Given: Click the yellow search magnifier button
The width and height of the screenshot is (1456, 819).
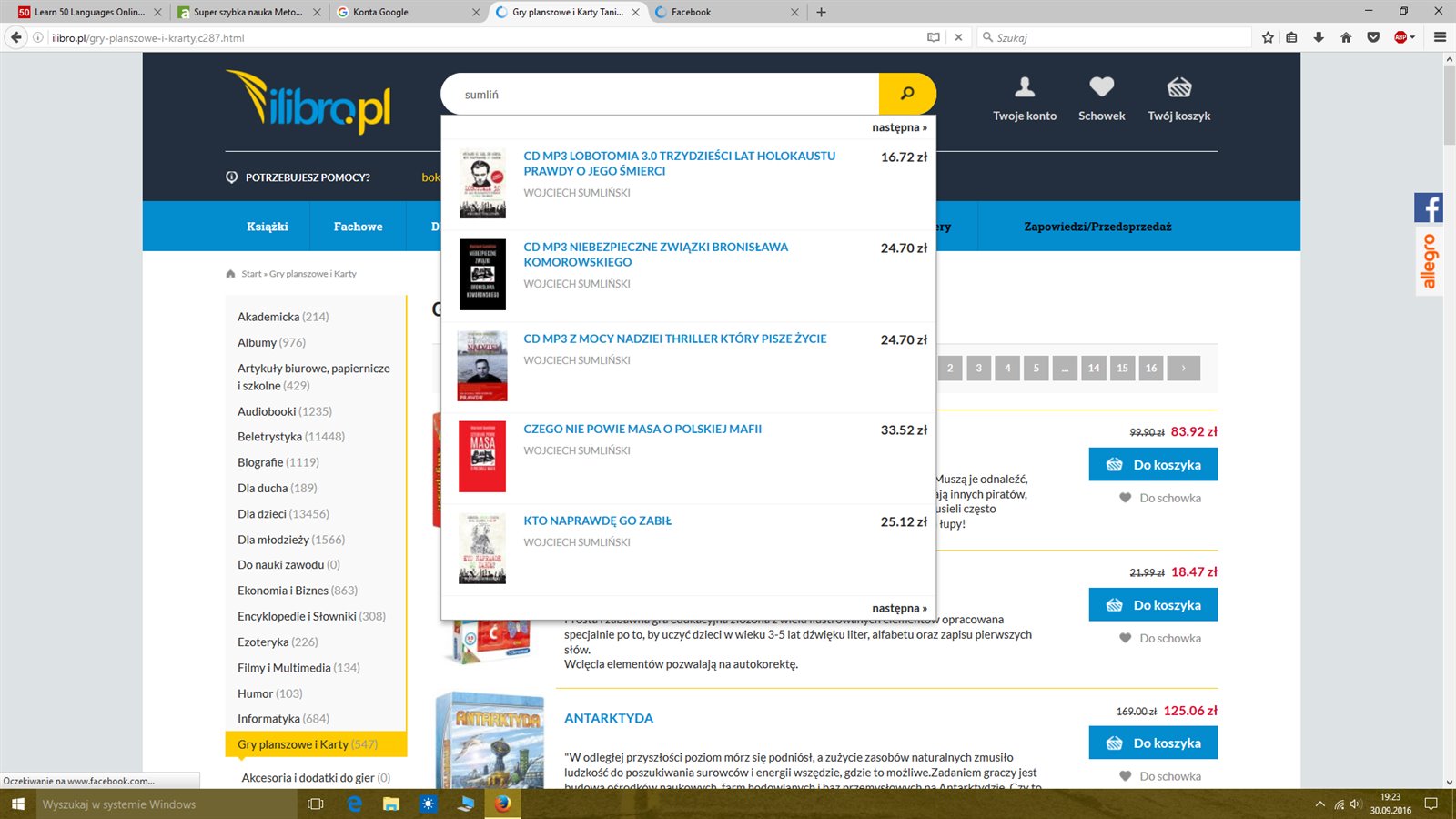Looking at the screenshot, I should click(906, 94).
